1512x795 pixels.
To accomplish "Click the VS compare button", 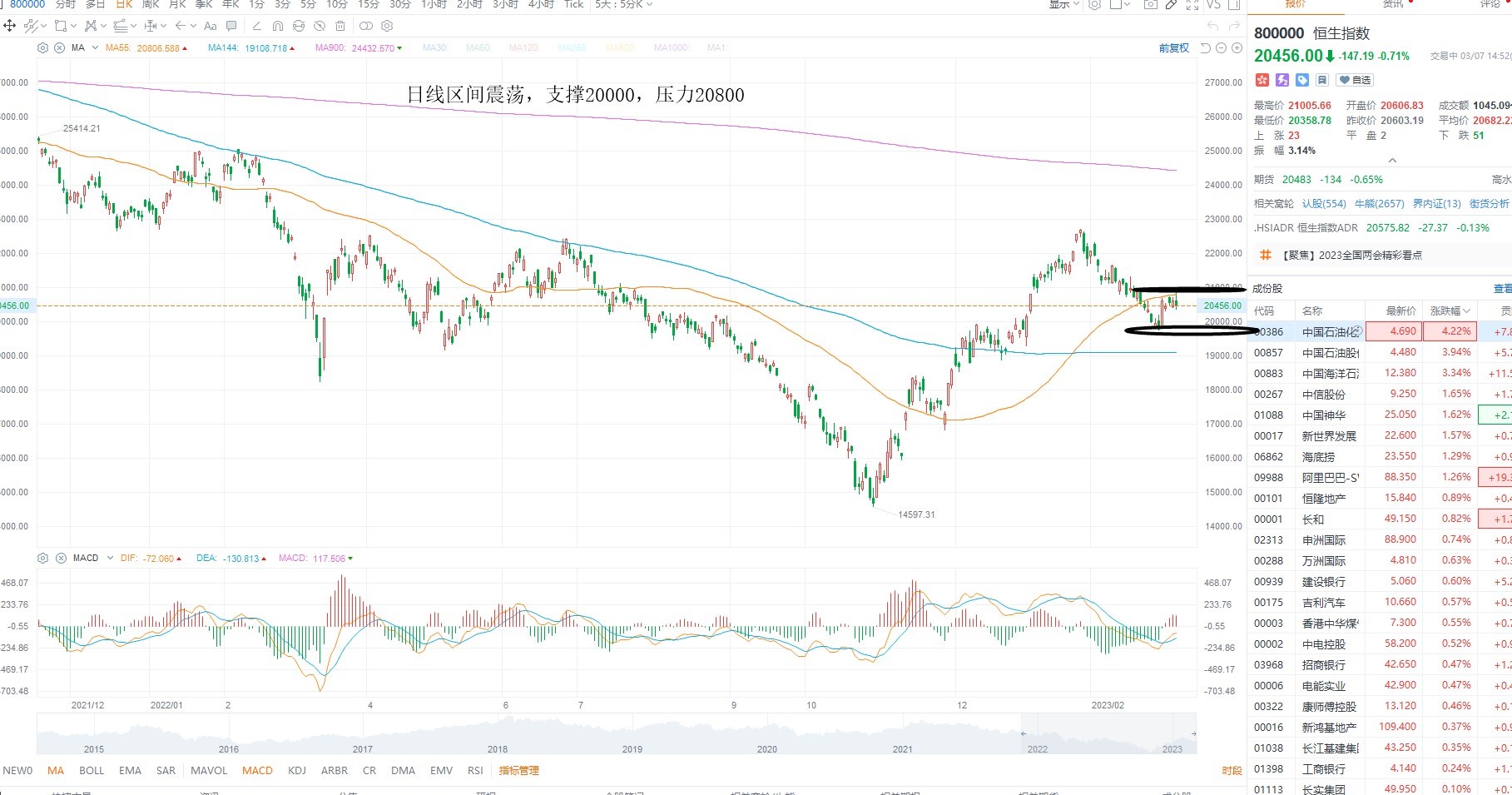I will click(x=1213, y=4).
